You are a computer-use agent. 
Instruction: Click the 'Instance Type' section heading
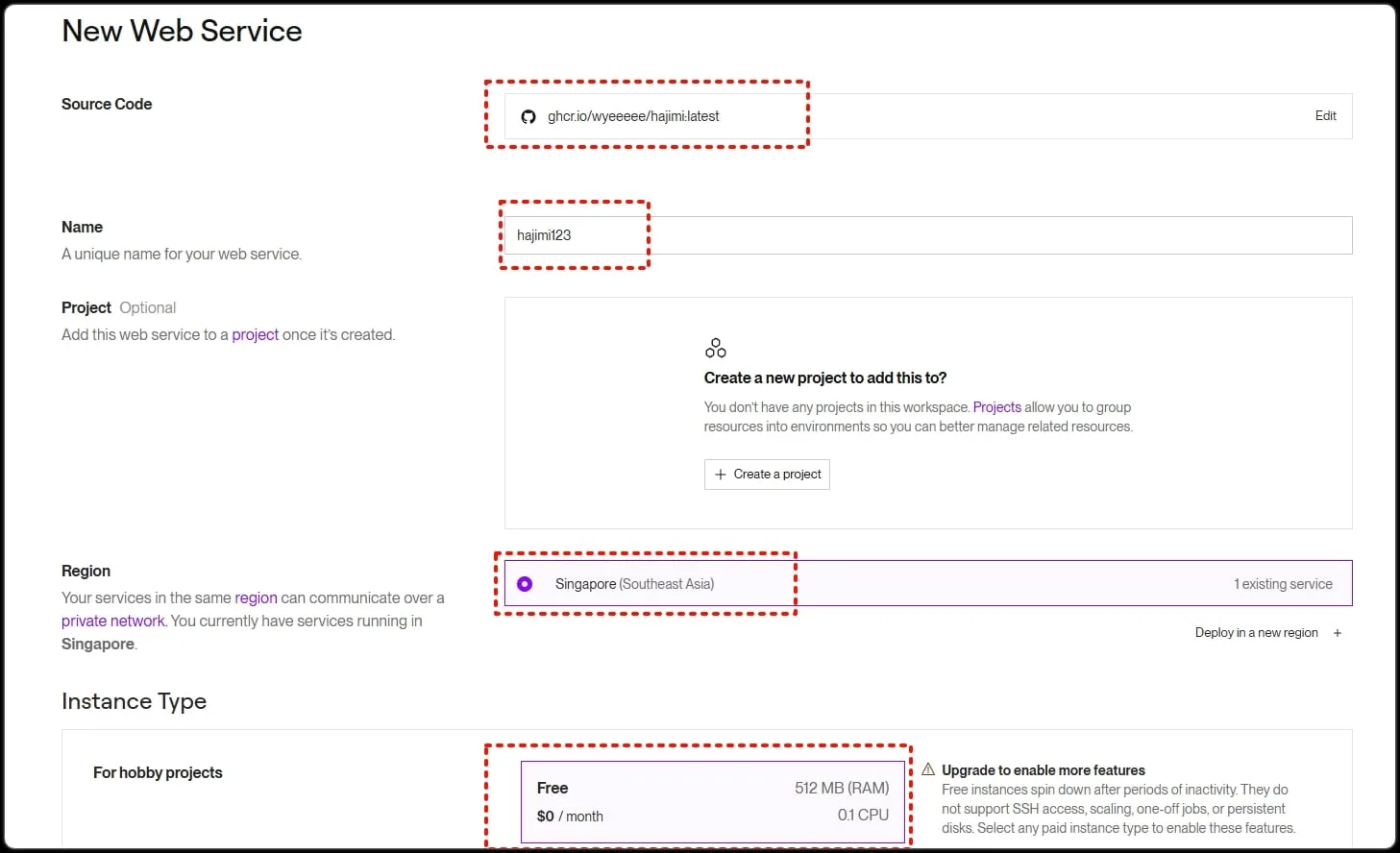134,701
